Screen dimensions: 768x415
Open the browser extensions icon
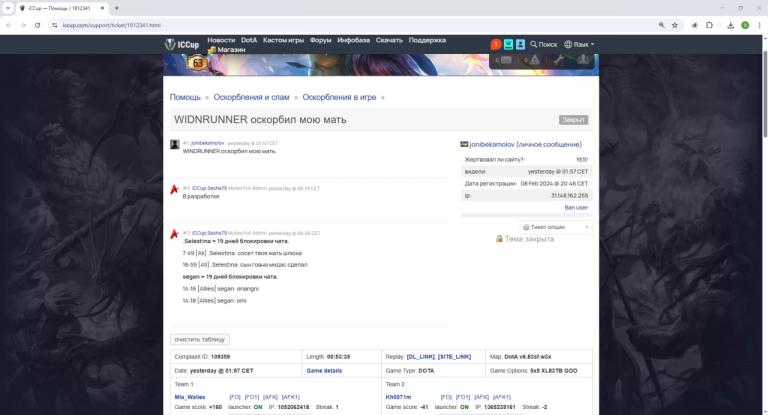[x=709, y=25]
